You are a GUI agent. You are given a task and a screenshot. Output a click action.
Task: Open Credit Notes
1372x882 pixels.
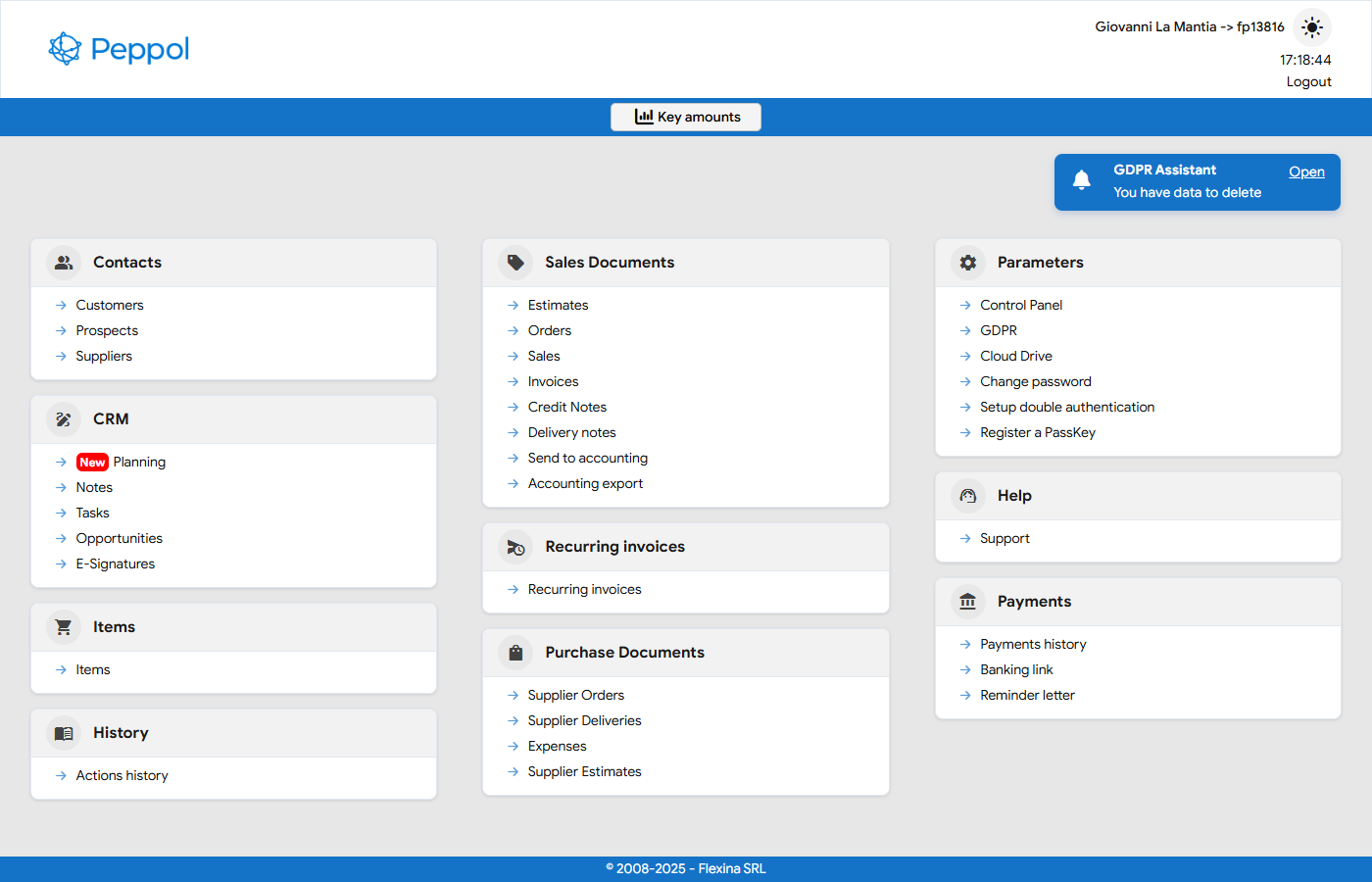(567, 407)
